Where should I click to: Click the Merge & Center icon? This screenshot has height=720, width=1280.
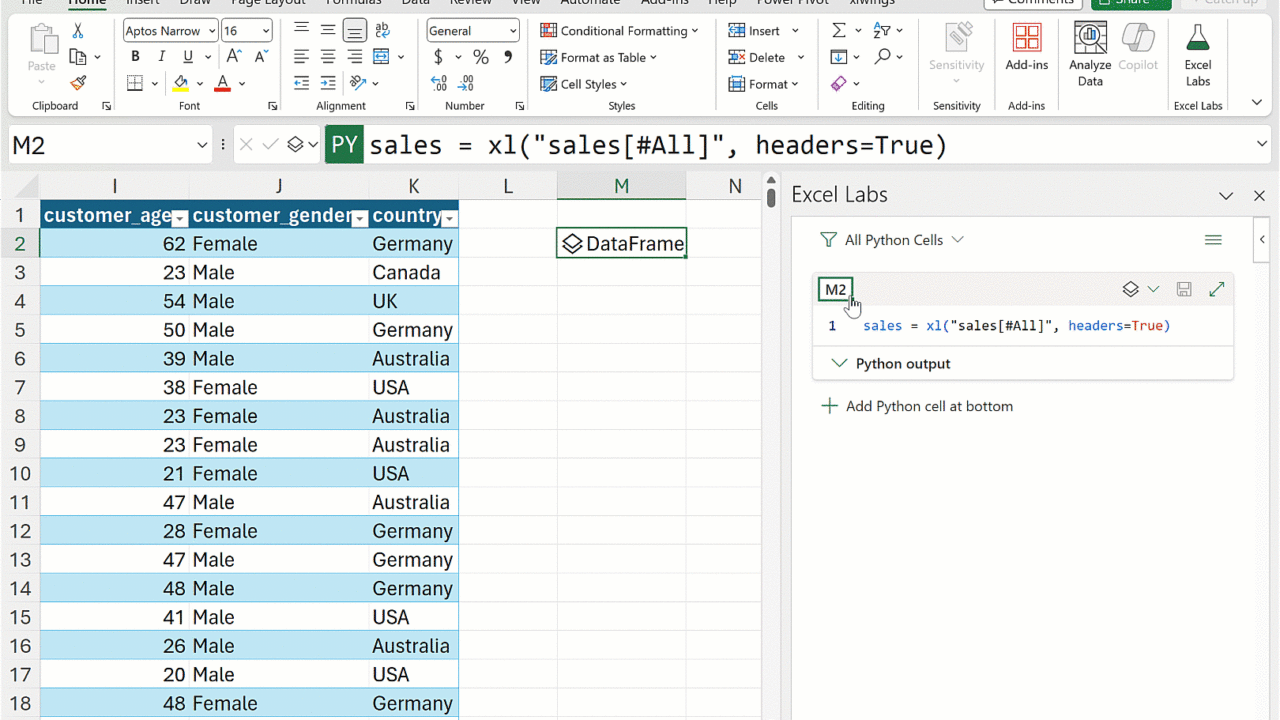coord(381,57)
